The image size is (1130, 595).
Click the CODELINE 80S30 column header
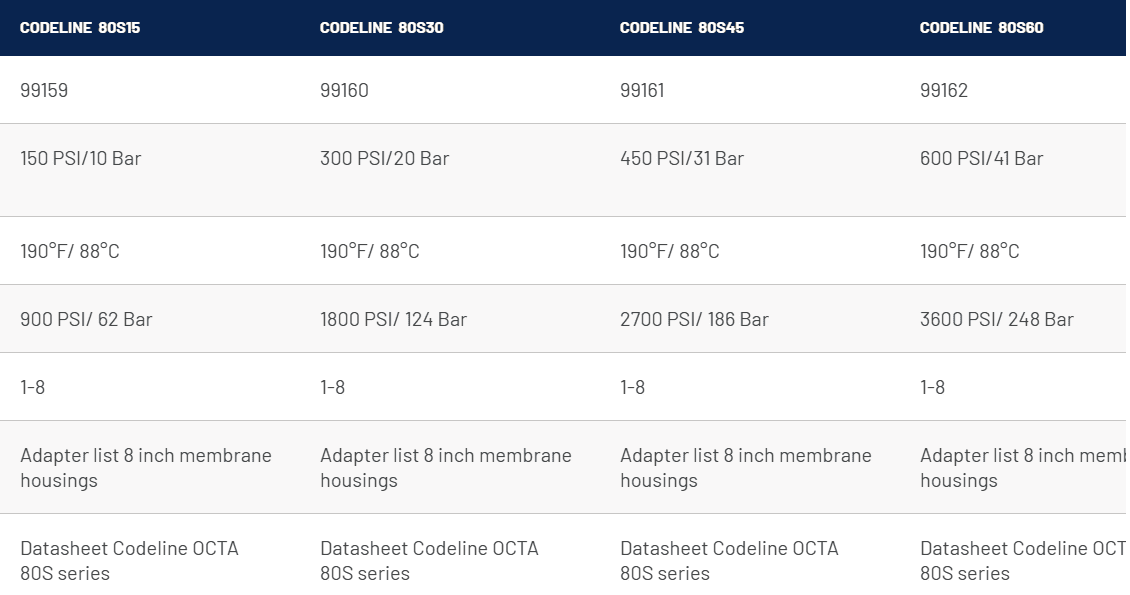[x=382, y=28]
